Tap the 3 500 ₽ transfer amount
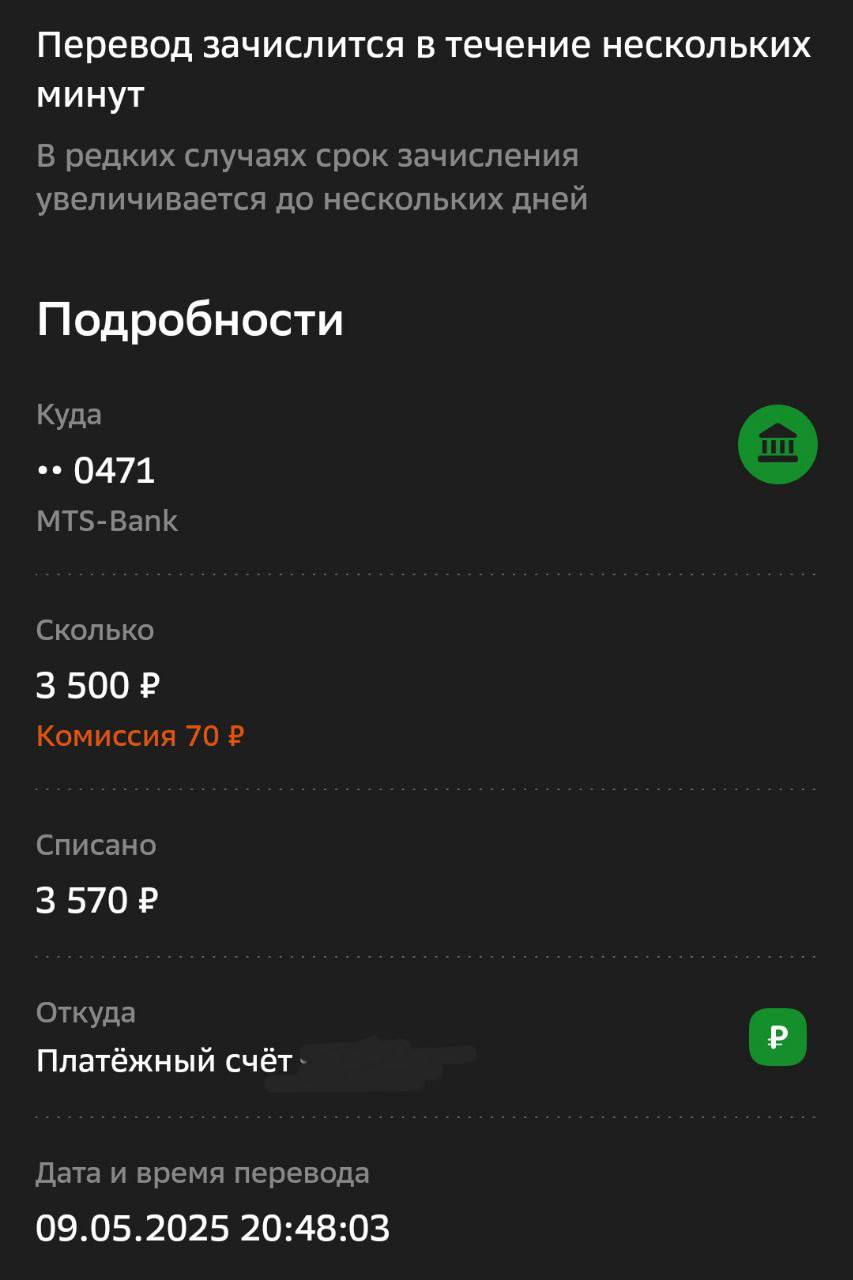Viewport: 853px width, 1280px height. point(98,686)
